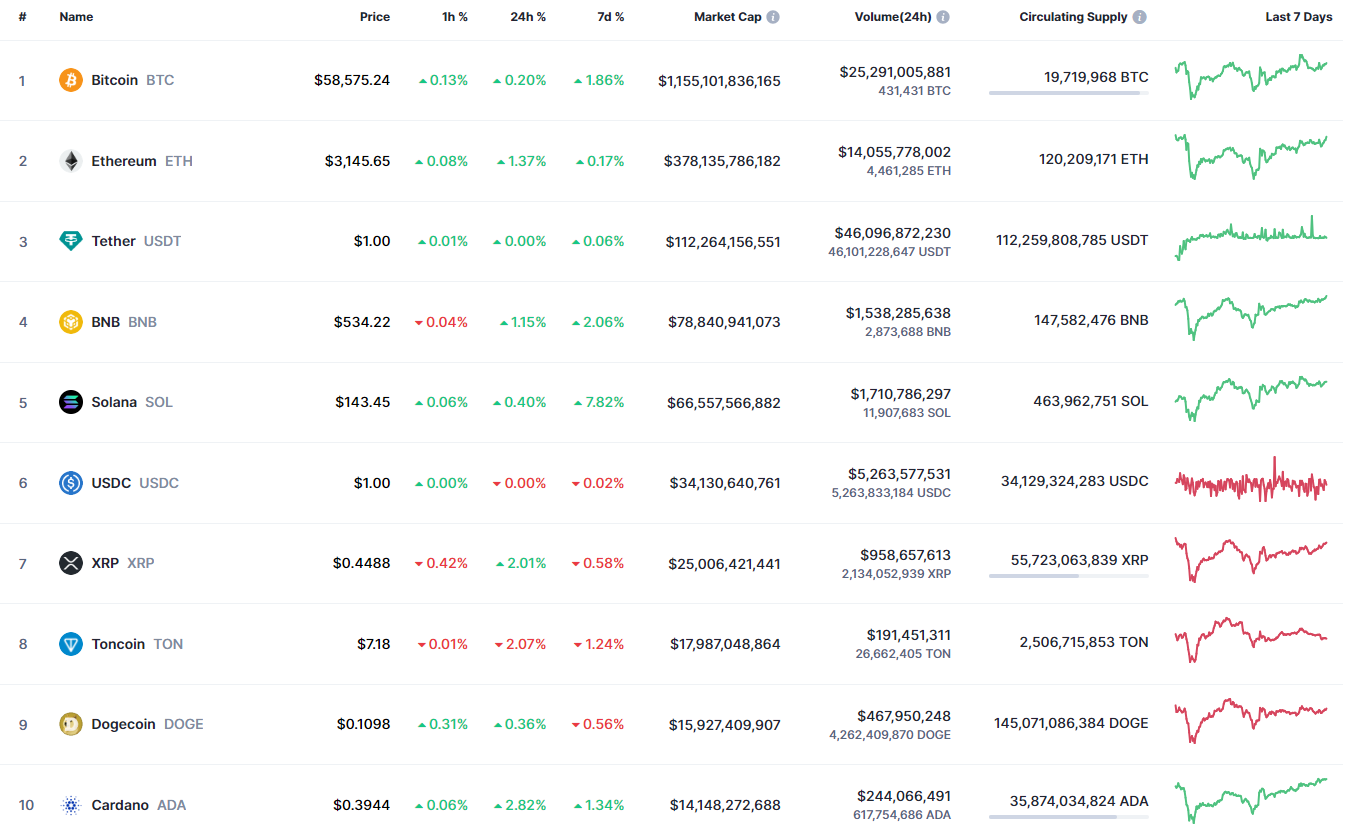Click the XRP logo icon
Screen dimensions: 1349x834
[71, 563]
